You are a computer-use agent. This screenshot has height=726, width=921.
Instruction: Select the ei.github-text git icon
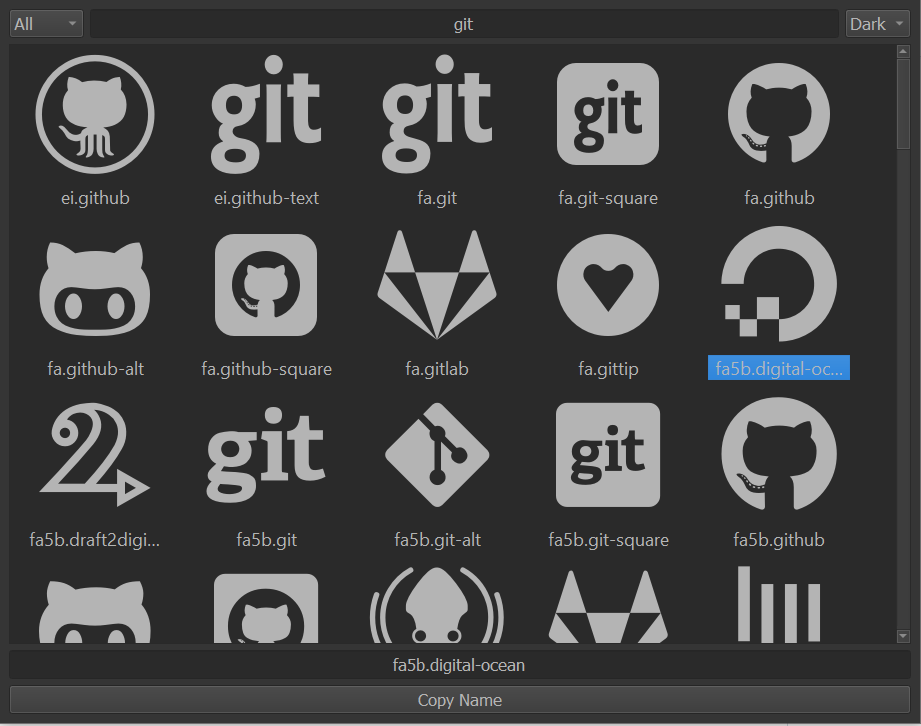[x=266, y=115]
